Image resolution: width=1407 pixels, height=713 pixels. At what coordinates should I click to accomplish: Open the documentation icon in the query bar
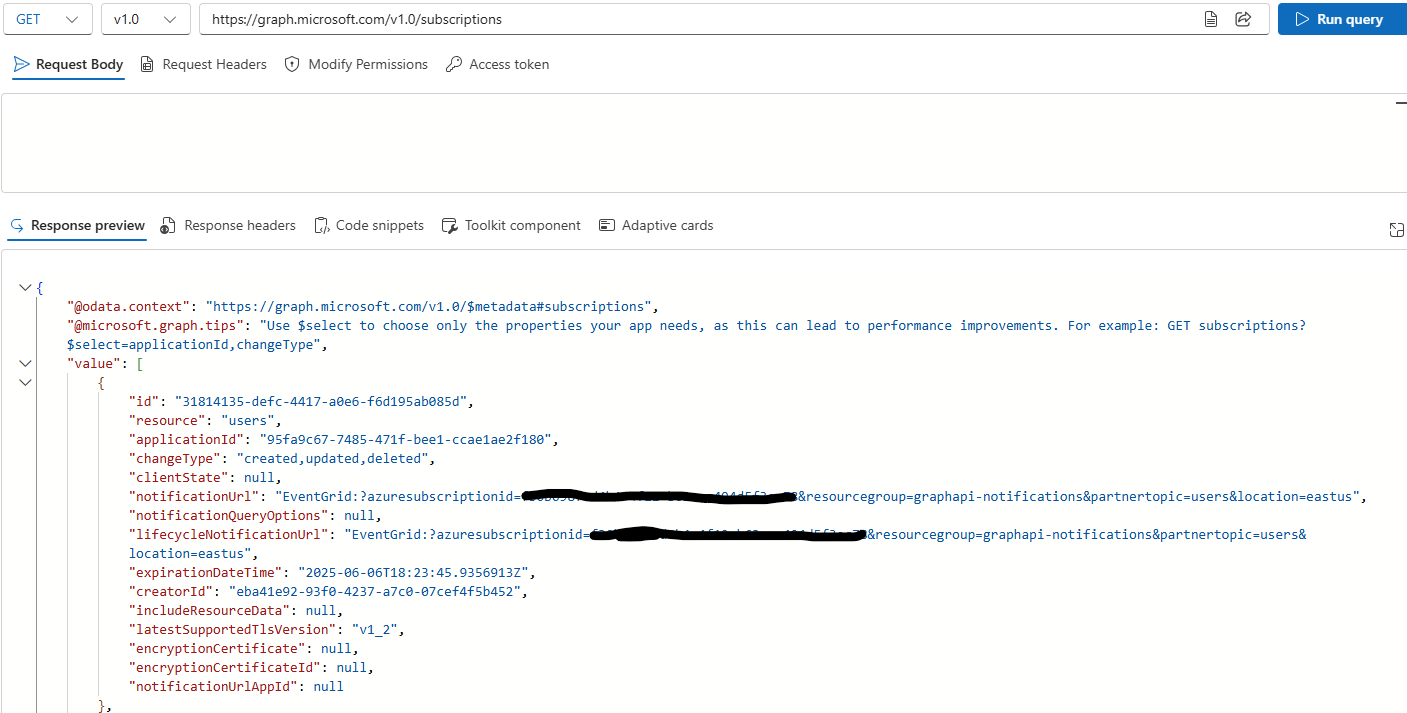(x=1211, y=19)
